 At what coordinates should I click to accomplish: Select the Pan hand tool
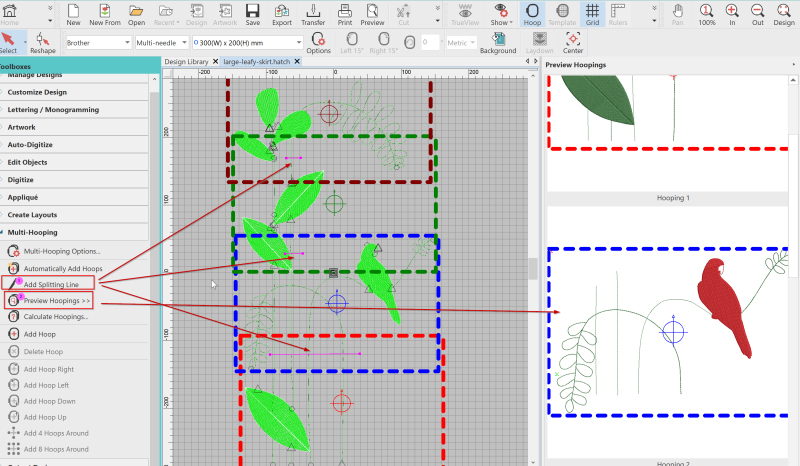678,14
